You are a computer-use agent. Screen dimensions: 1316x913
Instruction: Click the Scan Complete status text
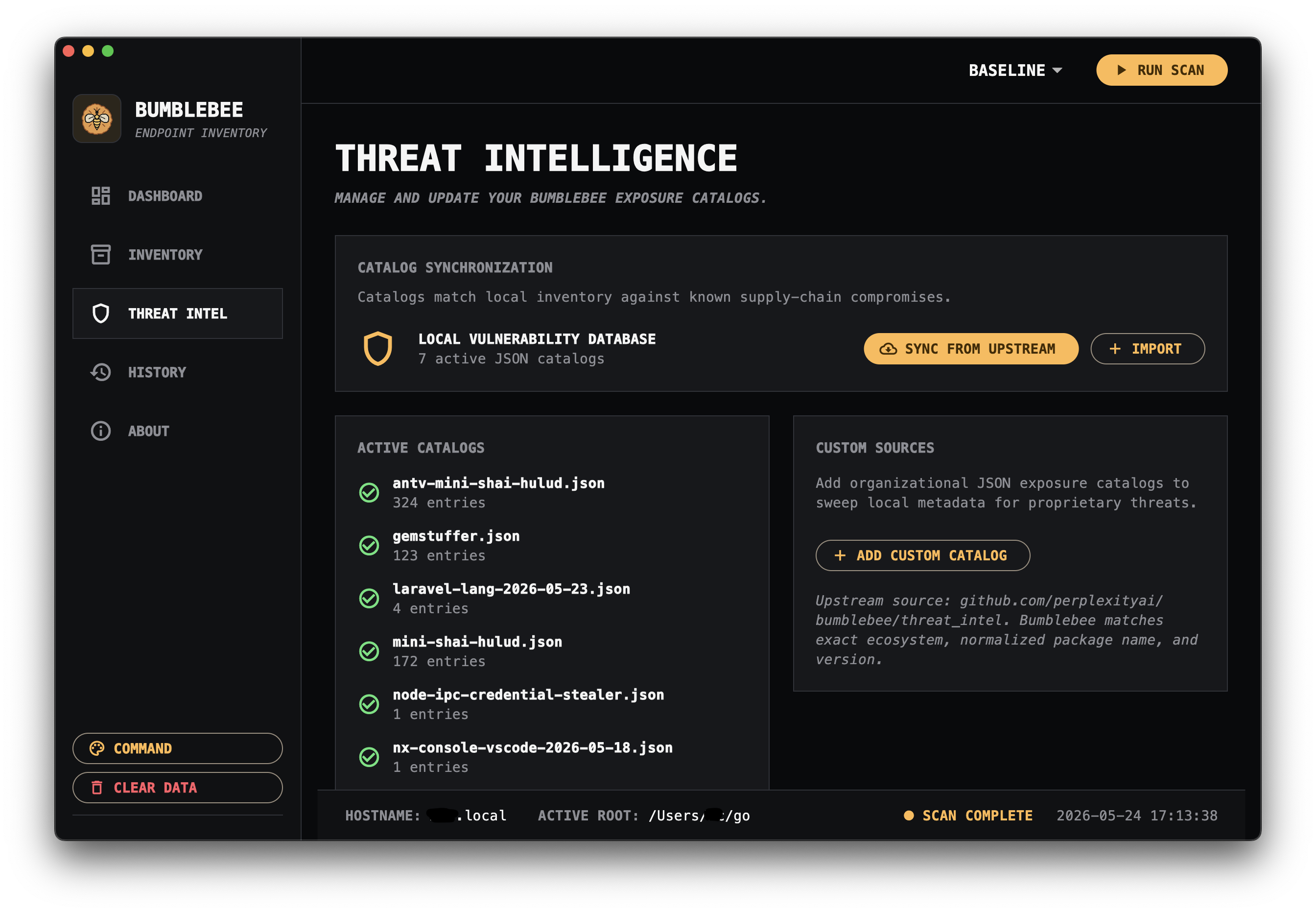[x=978, y=815]
